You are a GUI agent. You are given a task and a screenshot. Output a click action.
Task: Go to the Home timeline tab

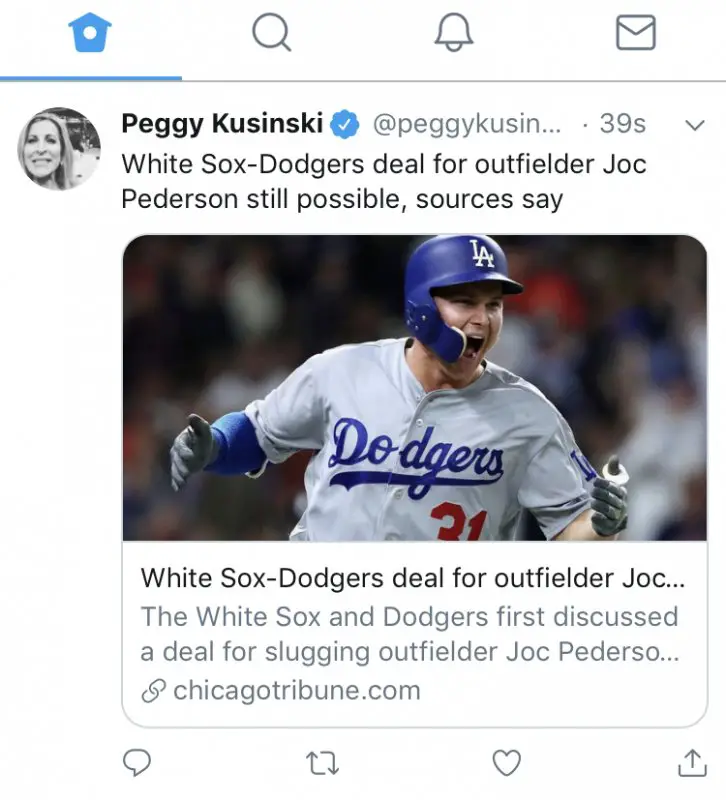point(90,34)
